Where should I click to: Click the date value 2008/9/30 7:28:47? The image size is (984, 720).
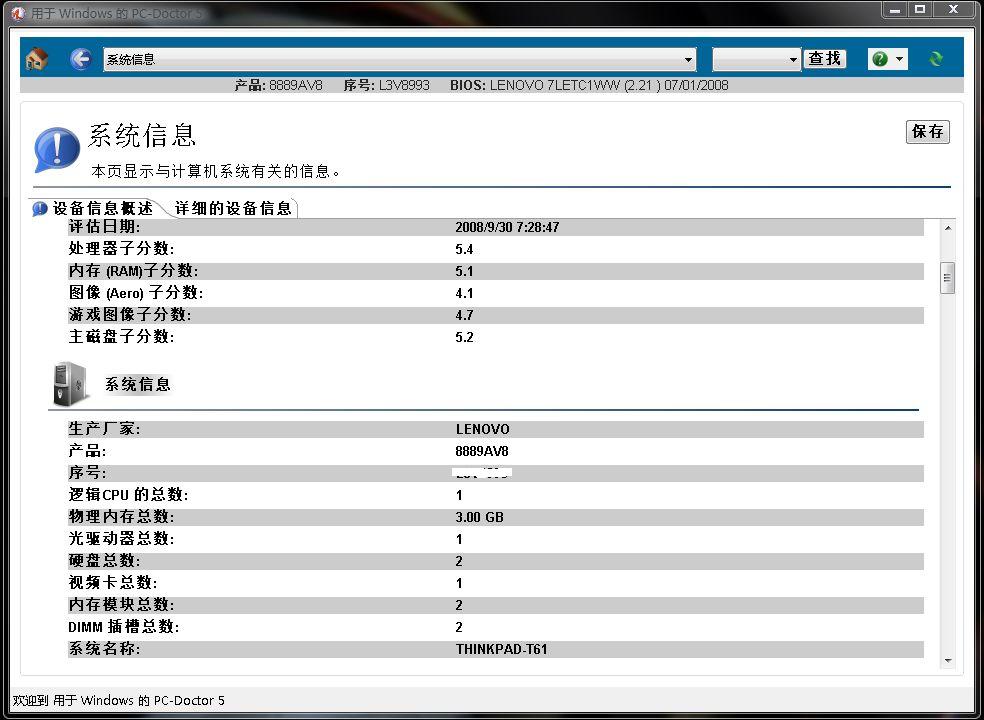(507, 227)
